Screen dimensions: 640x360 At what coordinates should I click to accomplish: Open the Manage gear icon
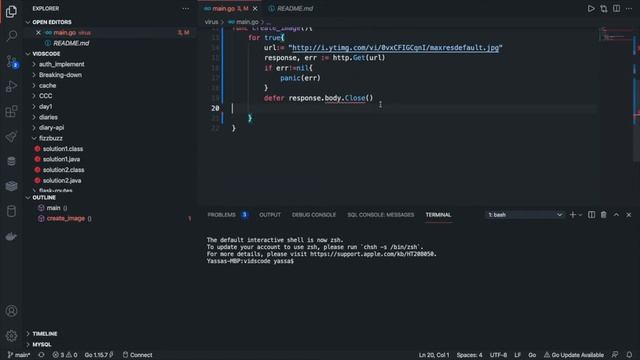[11, 336]
